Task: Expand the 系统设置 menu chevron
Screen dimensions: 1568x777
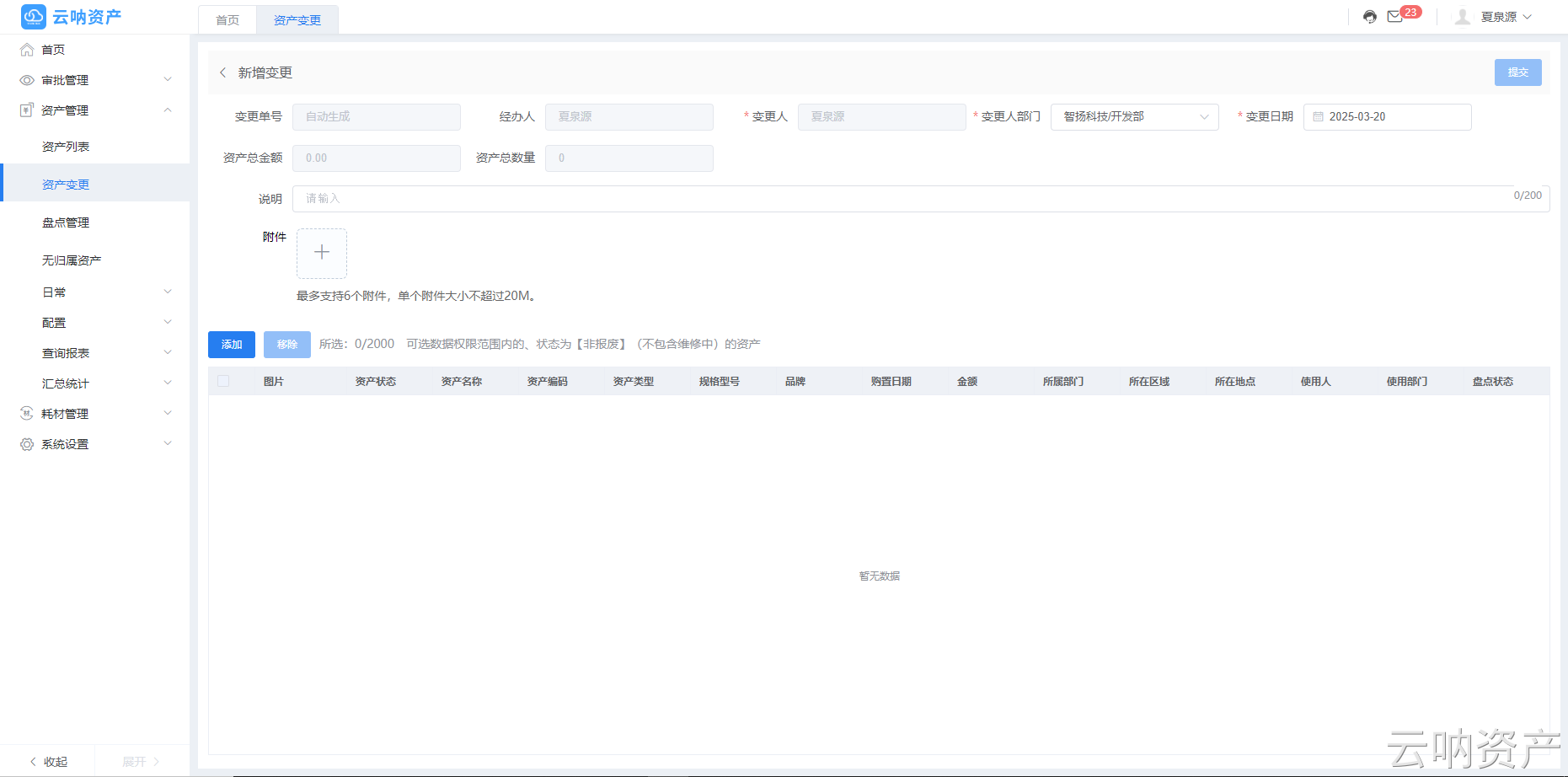Action: tap(168, 443)
